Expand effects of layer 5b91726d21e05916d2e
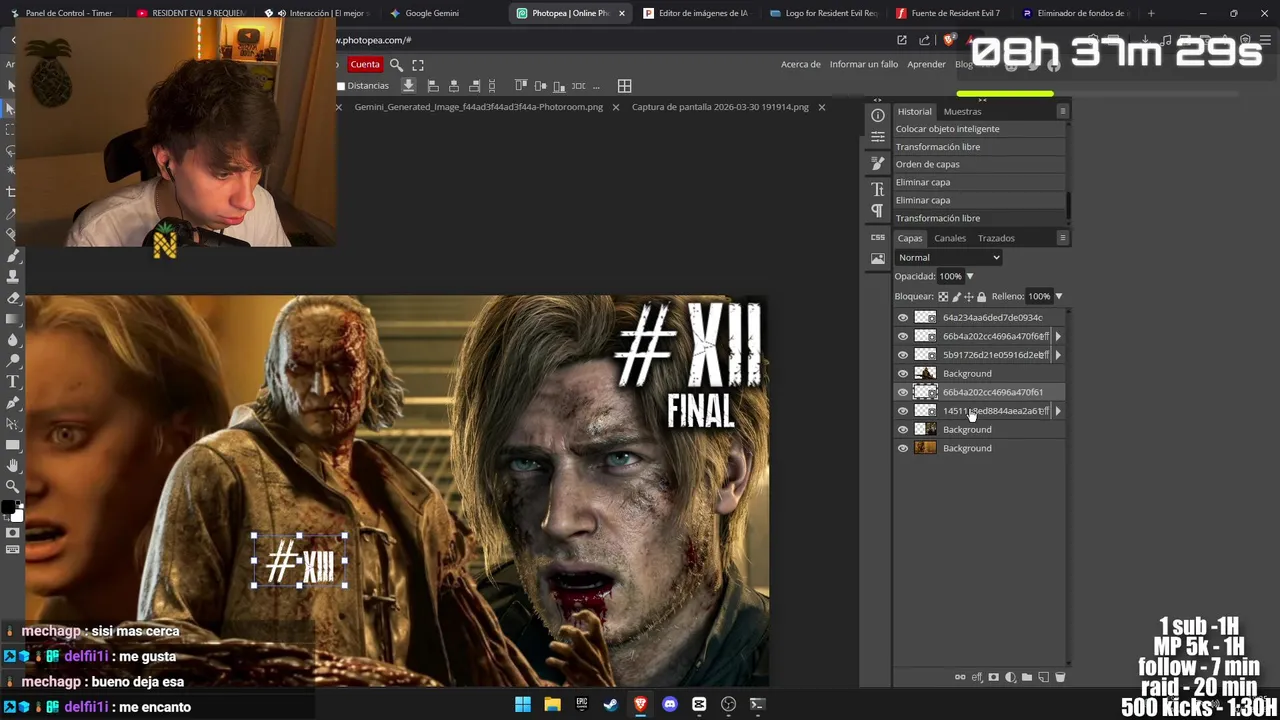The image size is (1280, 720). click(1058, 355)
